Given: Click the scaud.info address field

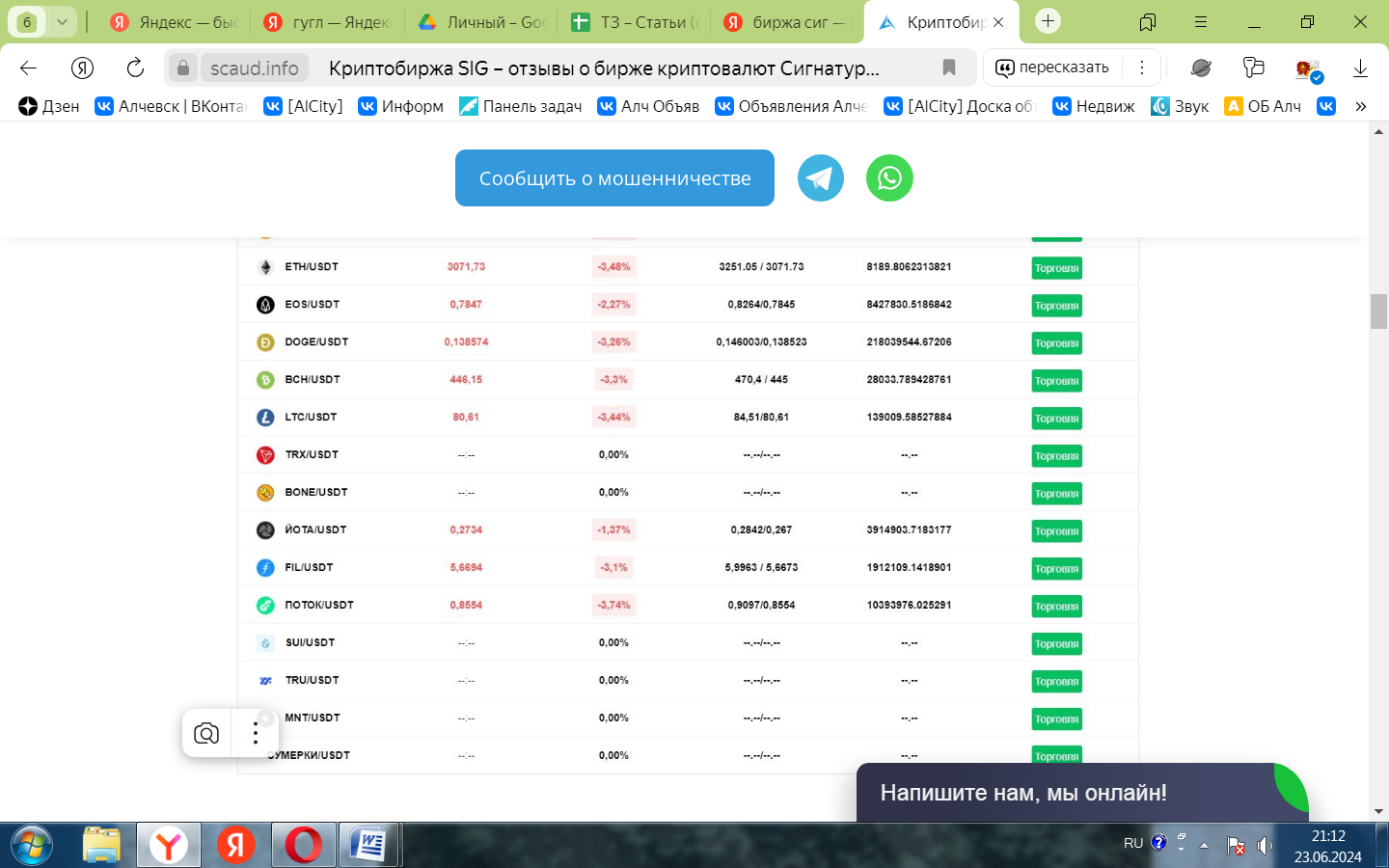Looking at the screenshot, I should tap(254, 68).
